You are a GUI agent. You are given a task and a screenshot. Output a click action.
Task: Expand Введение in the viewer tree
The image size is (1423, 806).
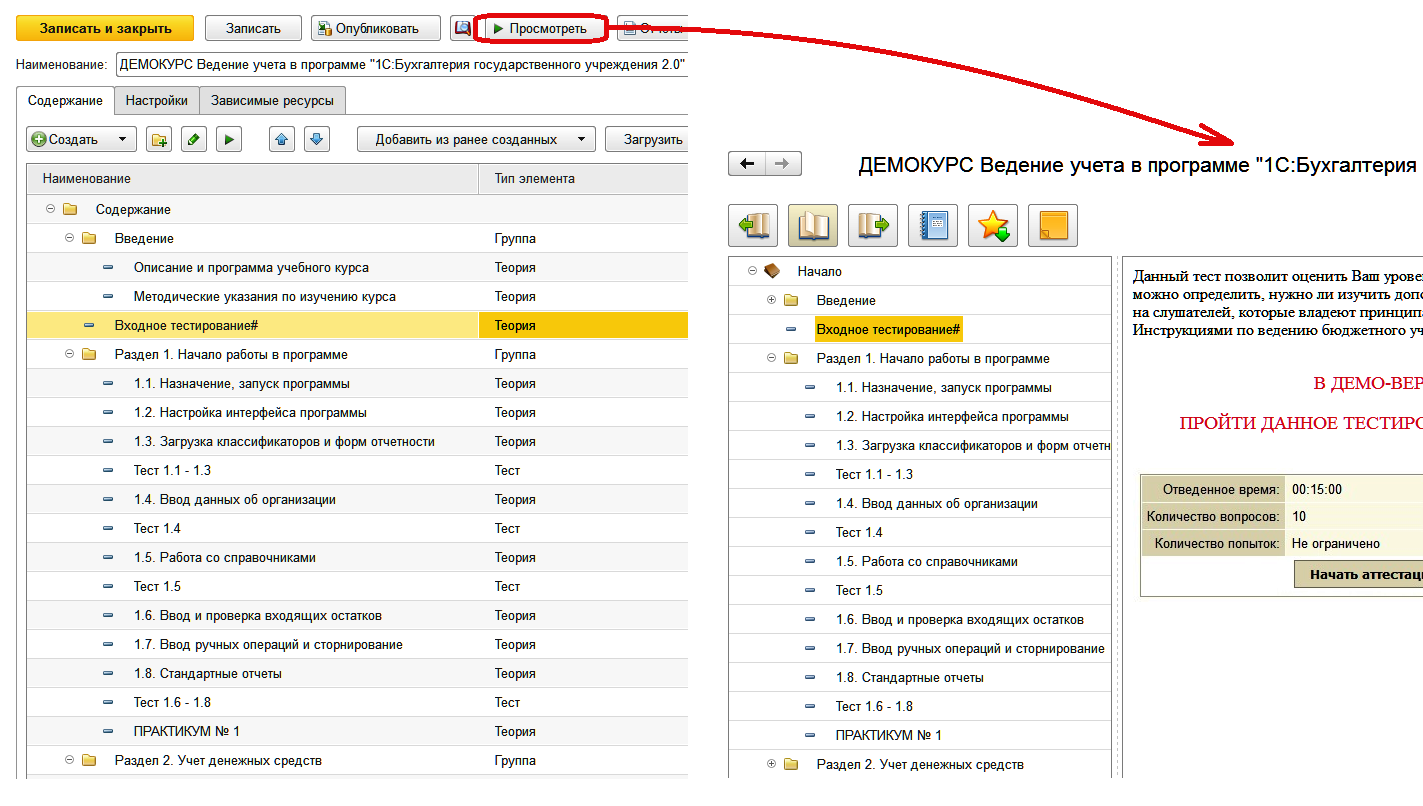[771, 300]
